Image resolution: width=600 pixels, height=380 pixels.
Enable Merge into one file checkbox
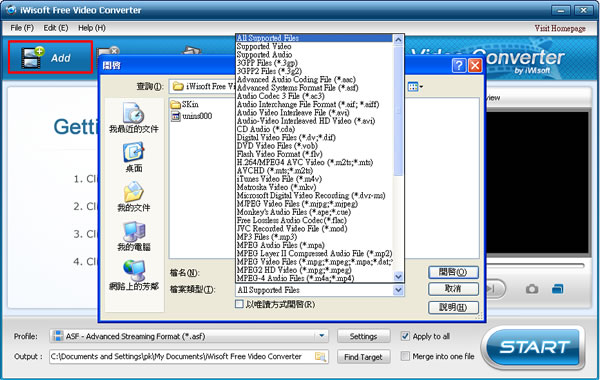pyautogui.click(x=405, y=356)
